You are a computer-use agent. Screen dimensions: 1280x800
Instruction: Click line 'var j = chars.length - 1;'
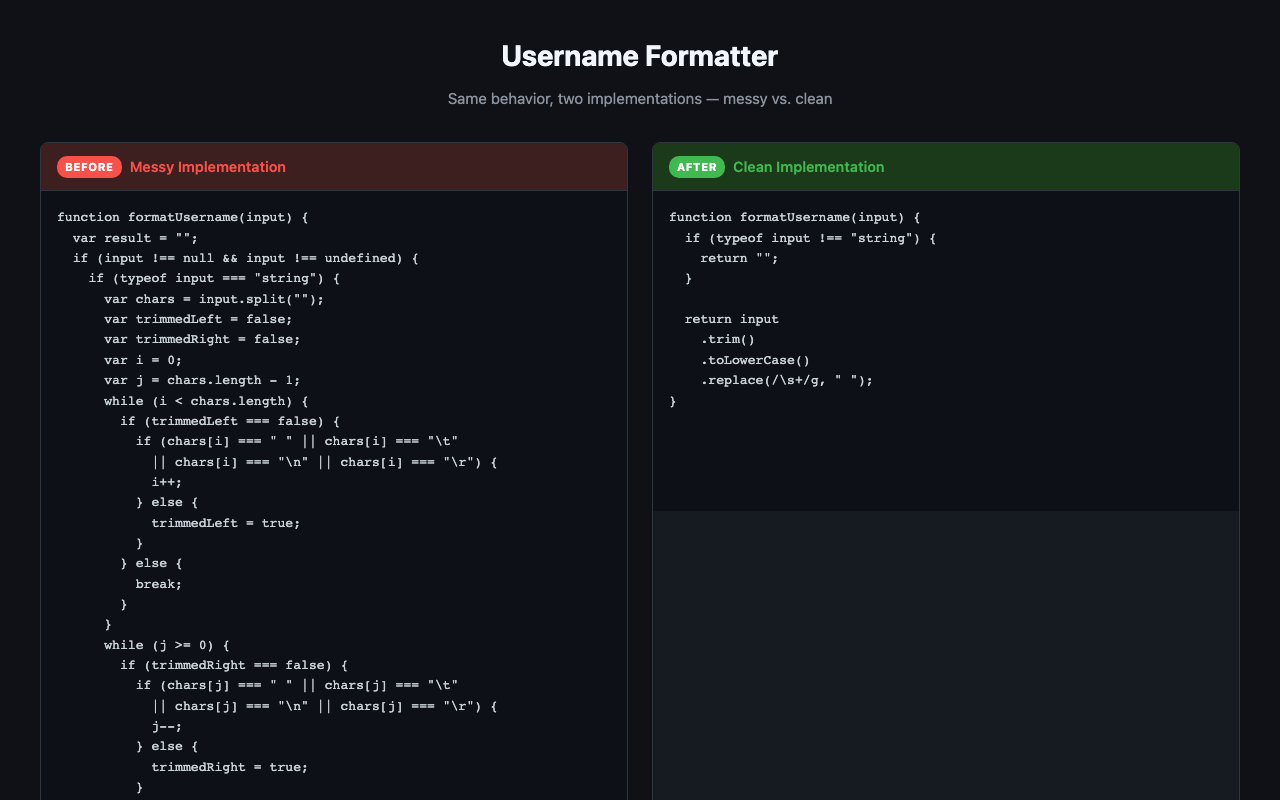pos(202,380)
